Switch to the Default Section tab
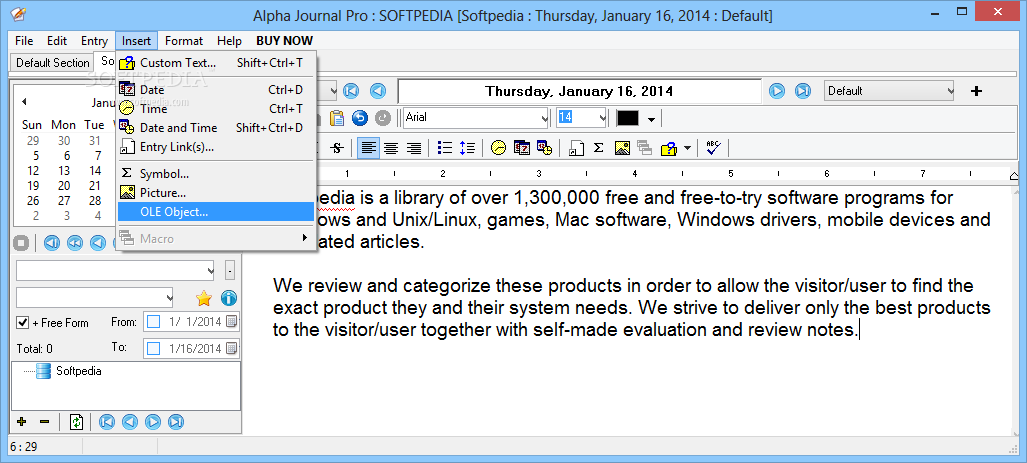The image size is (1027, 463). click(x=52, y=63)
